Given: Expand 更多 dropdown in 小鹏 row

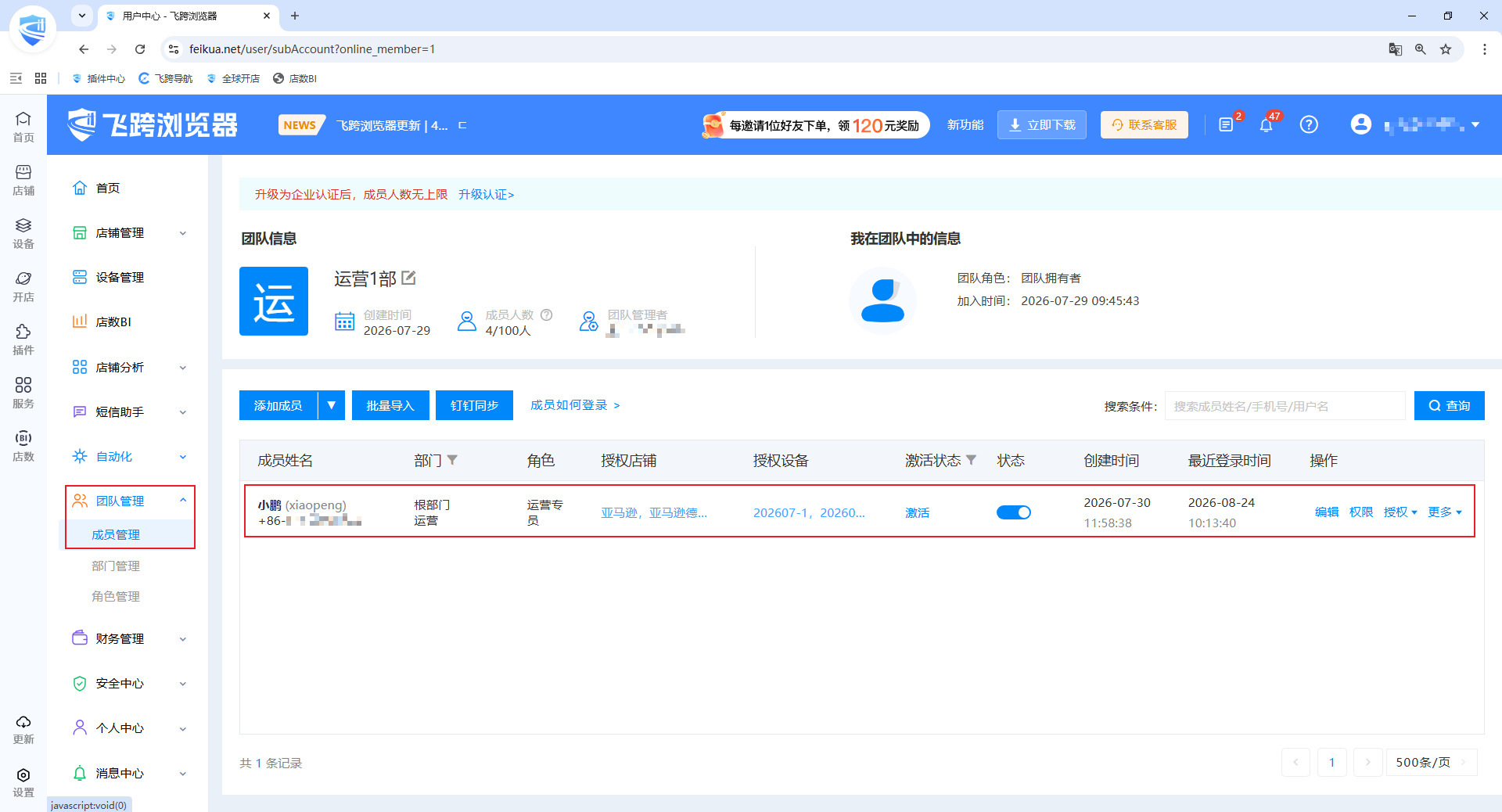Looking at the screenshot, I should (1444, 512).
